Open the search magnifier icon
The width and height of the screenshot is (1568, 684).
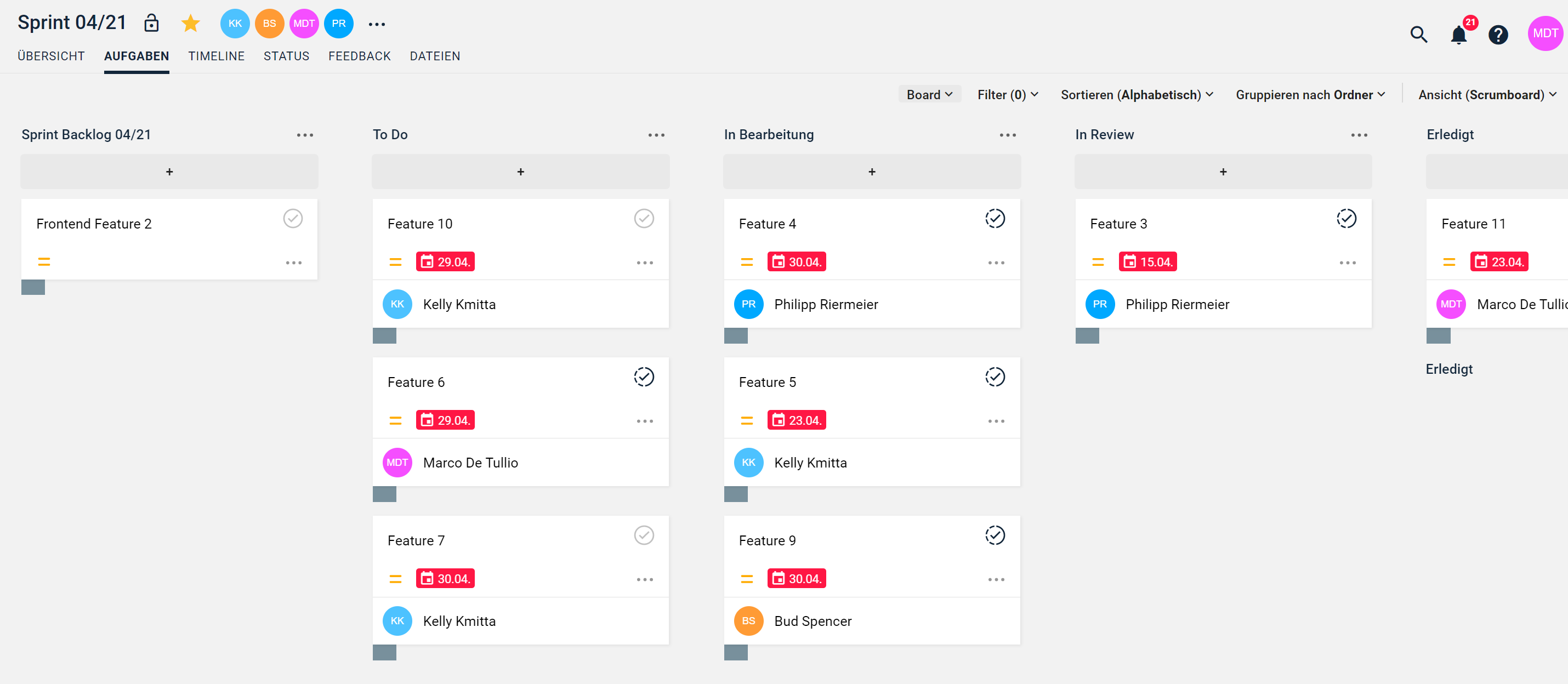click(x=1418, y=35)
